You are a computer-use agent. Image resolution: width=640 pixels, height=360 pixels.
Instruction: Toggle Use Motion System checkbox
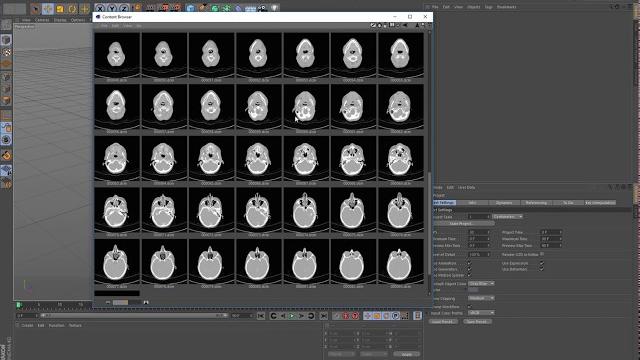click(469, 276)
